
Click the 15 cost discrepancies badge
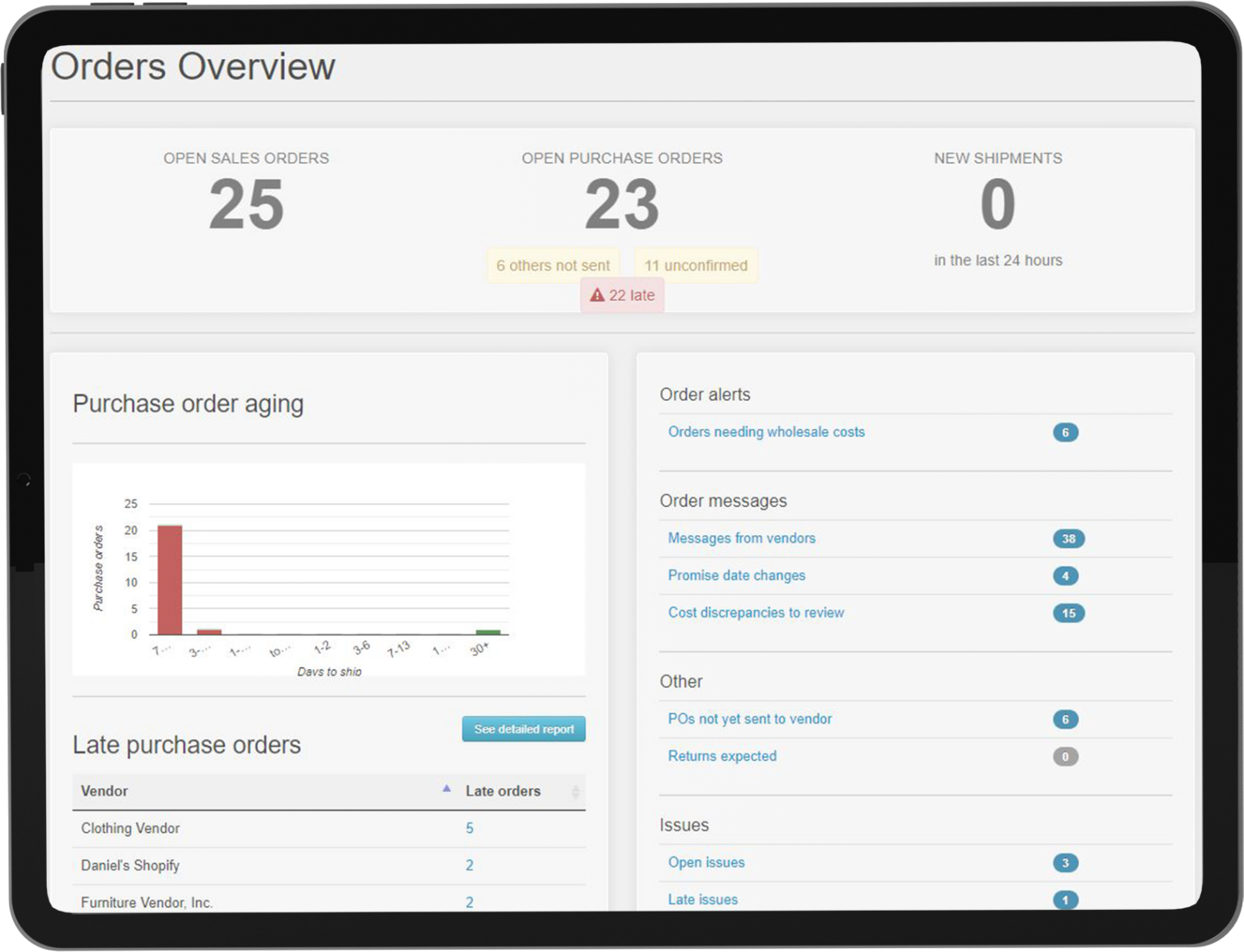(1068, 614)
